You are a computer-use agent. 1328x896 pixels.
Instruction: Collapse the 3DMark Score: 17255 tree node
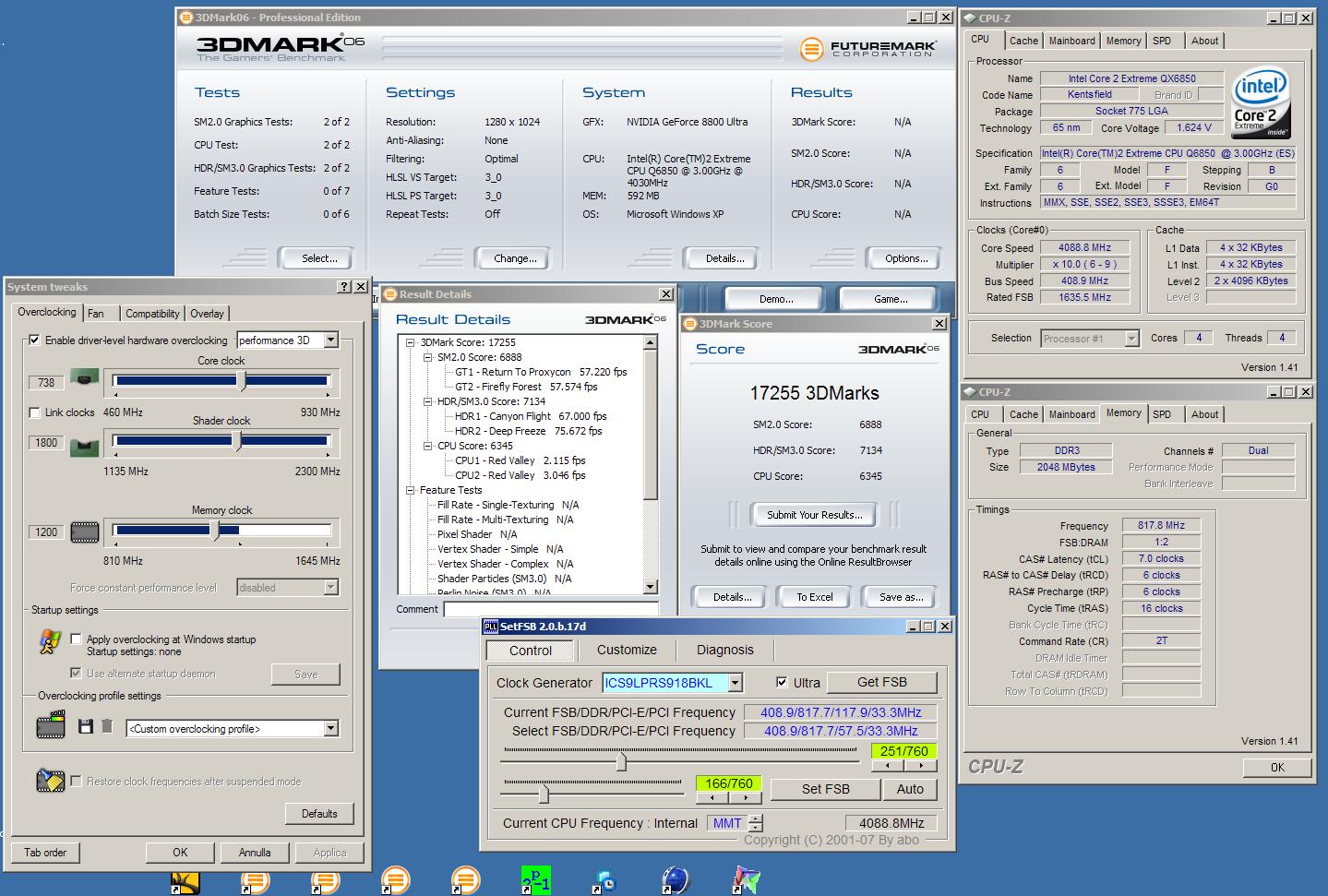(x=411, y=342)
